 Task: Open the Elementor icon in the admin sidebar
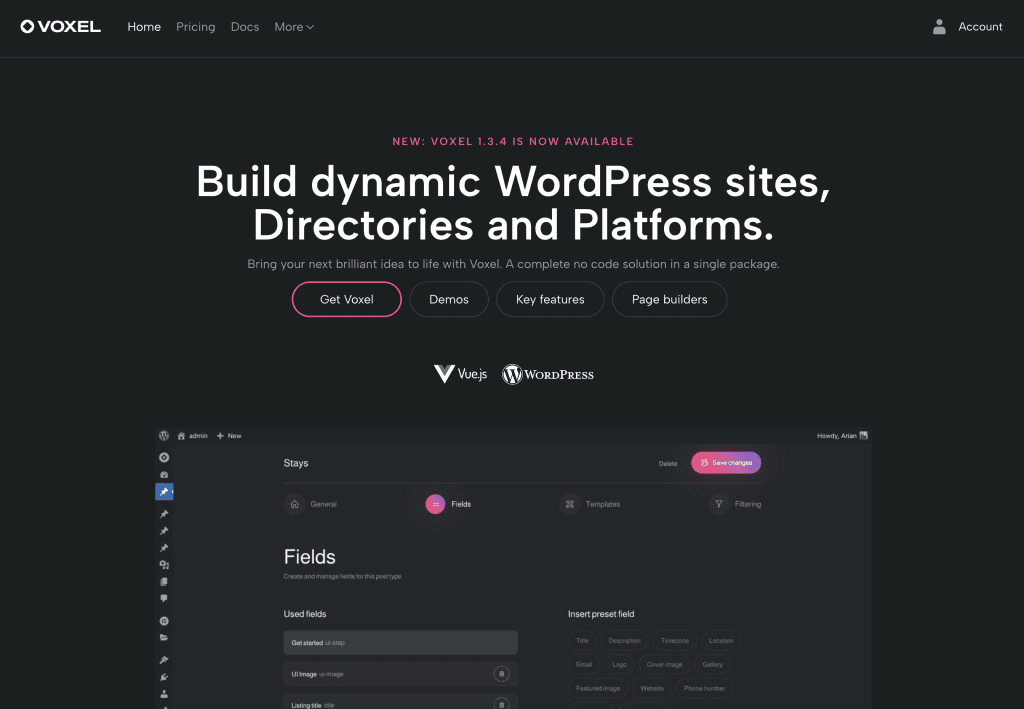164,621
